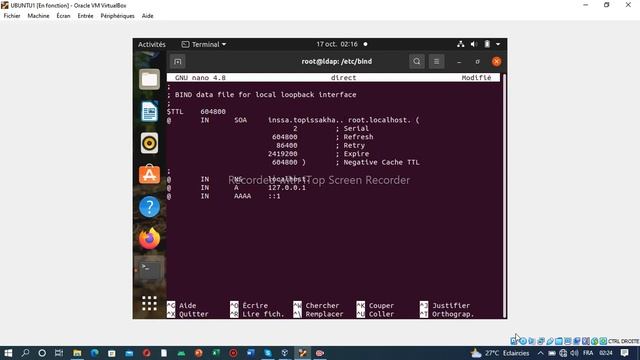The width and height of the screenshot is (640, 360).
Task: Open the Entrée menu
Action: [85, 16]
